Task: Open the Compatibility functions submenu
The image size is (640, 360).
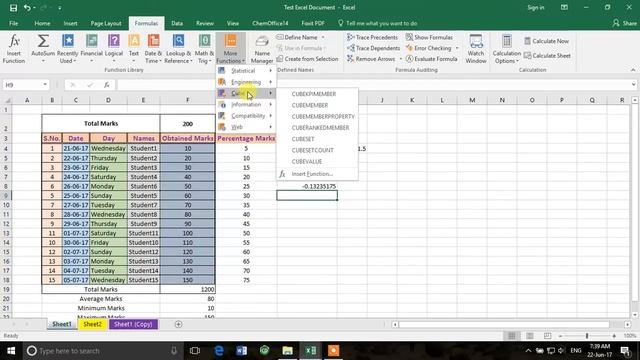Action: tap(246, 116)
